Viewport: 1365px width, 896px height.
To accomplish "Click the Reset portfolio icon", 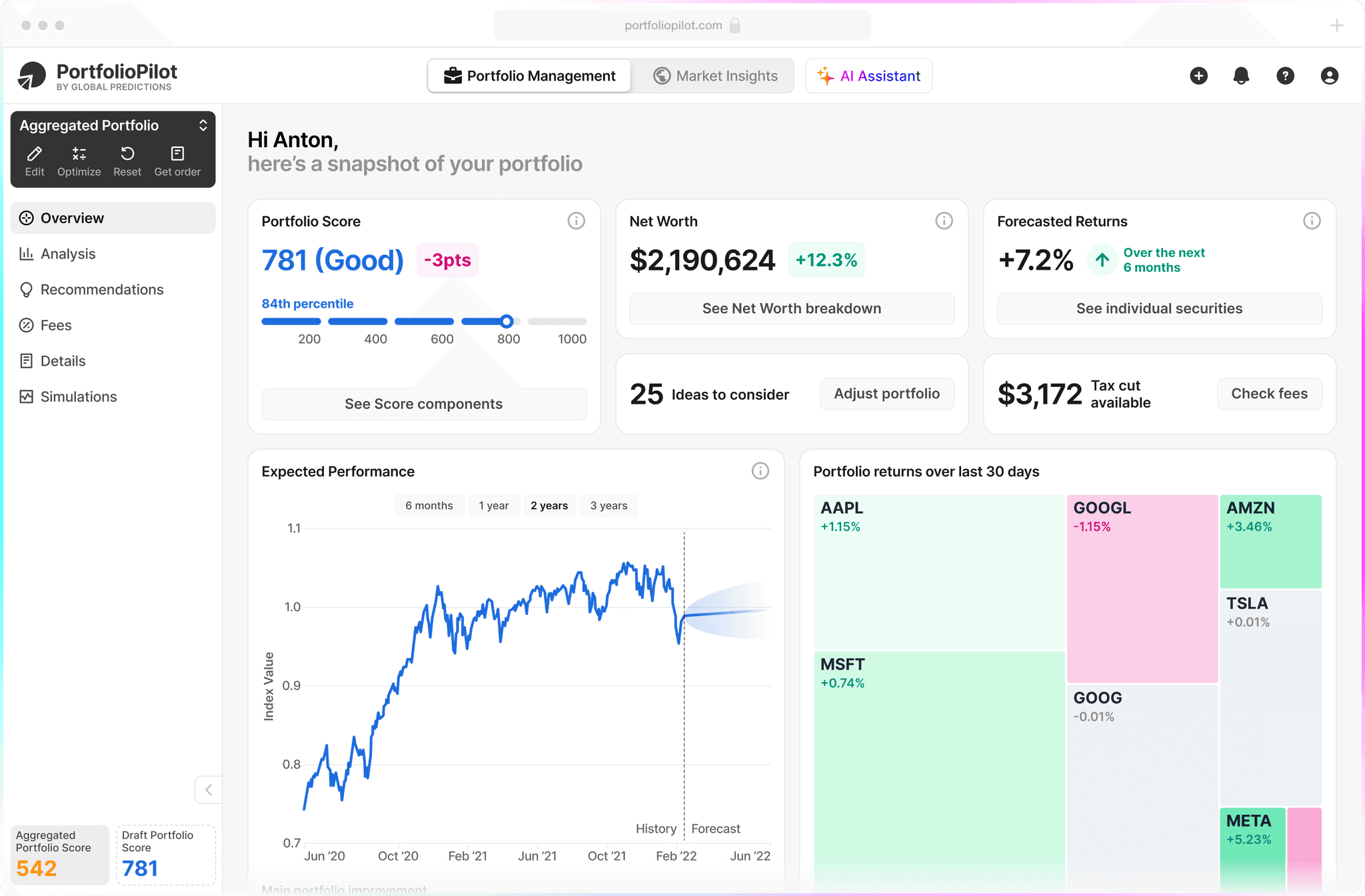I will (x=127, y=154).
